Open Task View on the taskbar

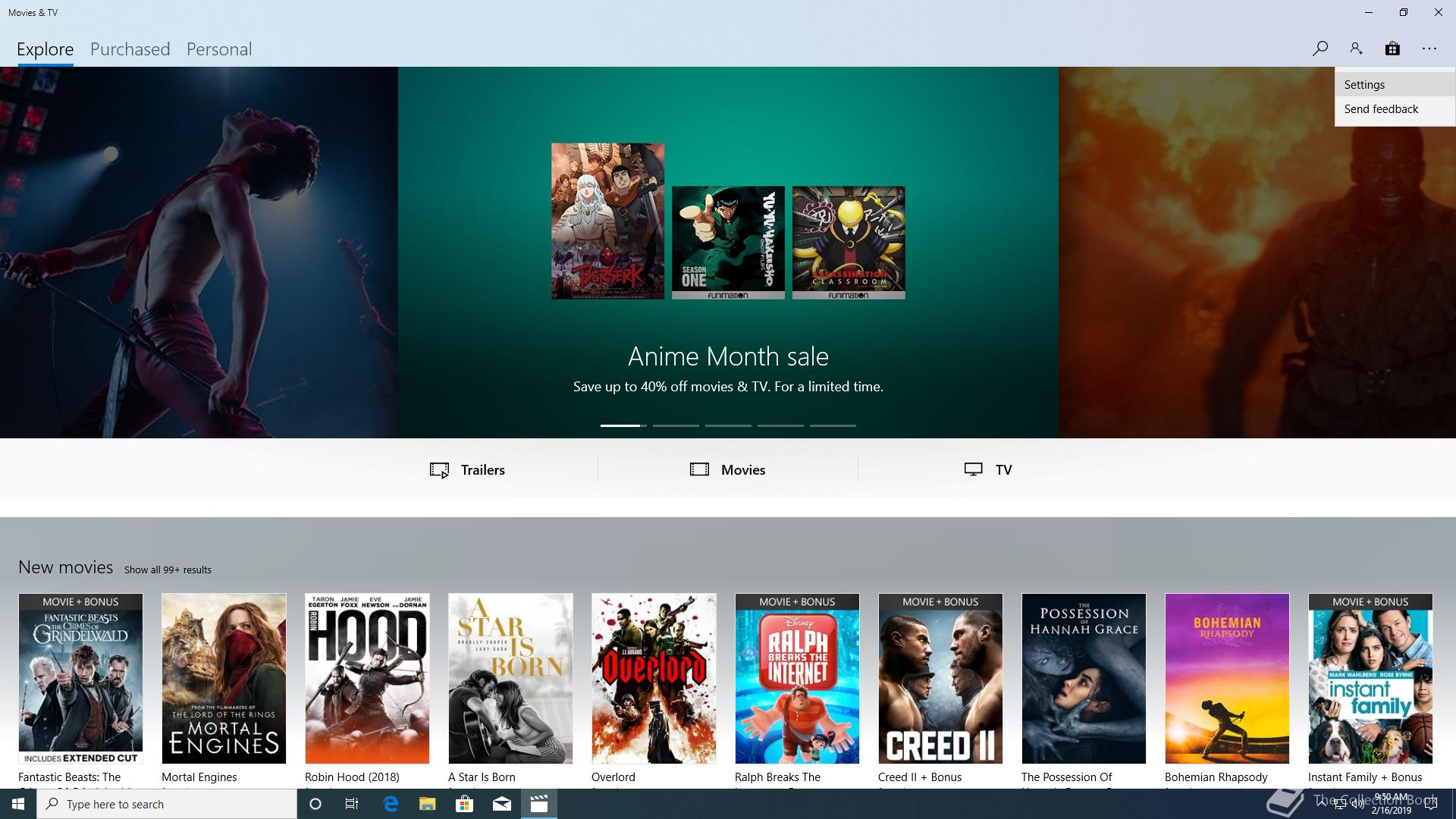(x=352, y=804)
